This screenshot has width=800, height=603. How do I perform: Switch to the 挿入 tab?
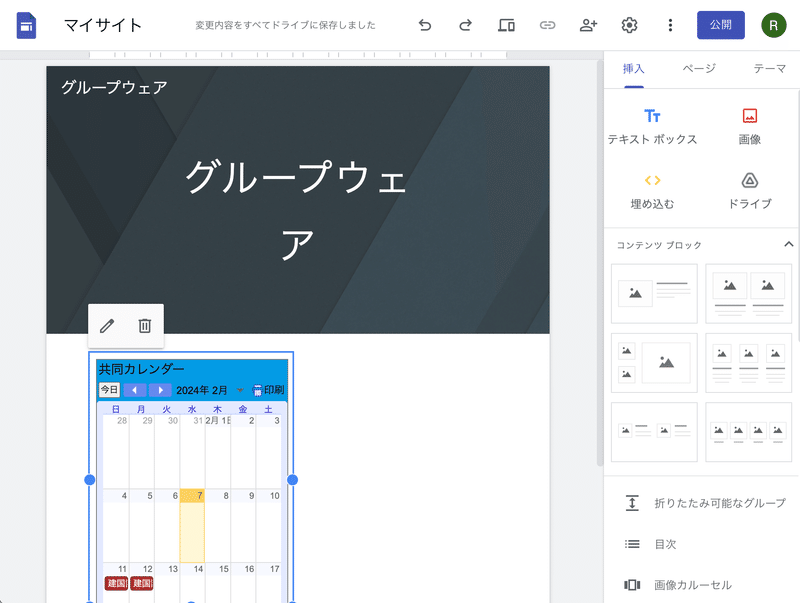634,69
